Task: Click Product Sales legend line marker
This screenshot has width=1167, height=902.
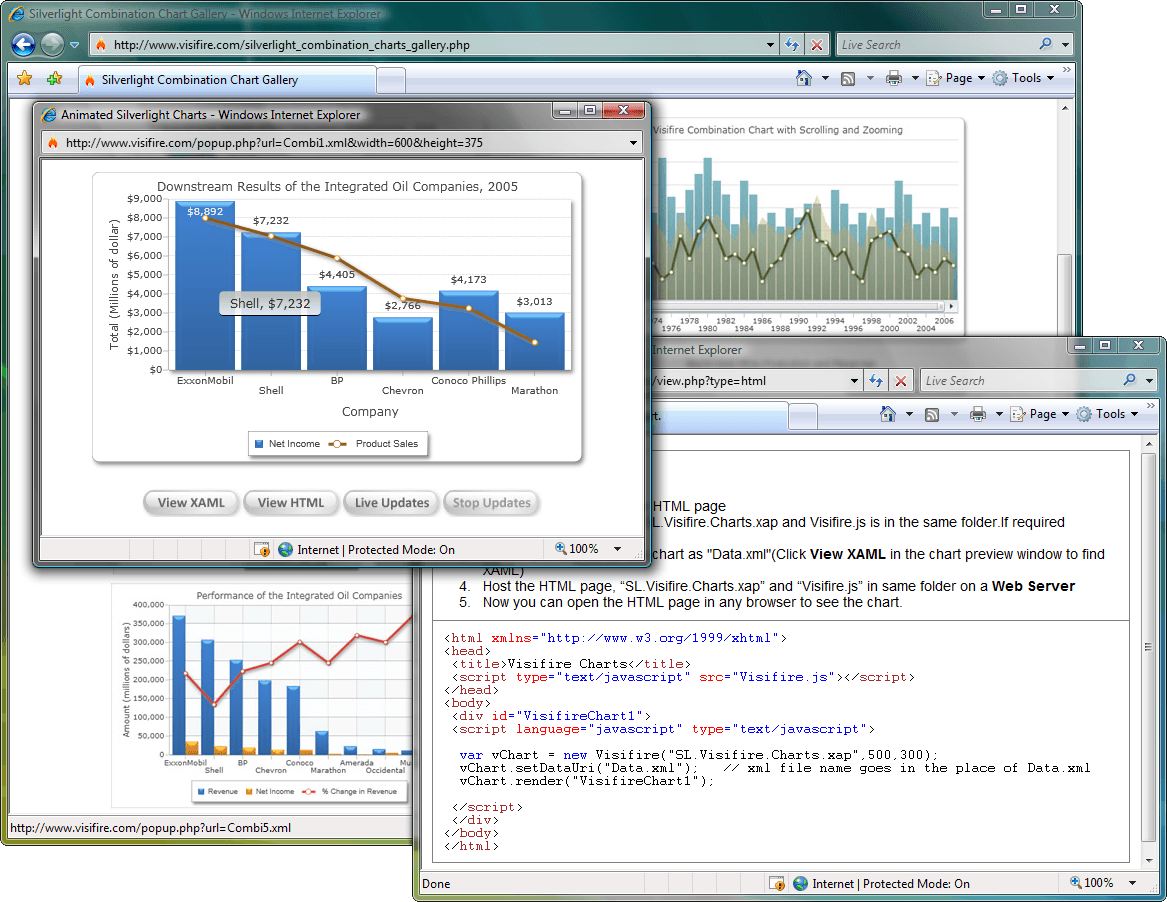Action: coord(338,444)
